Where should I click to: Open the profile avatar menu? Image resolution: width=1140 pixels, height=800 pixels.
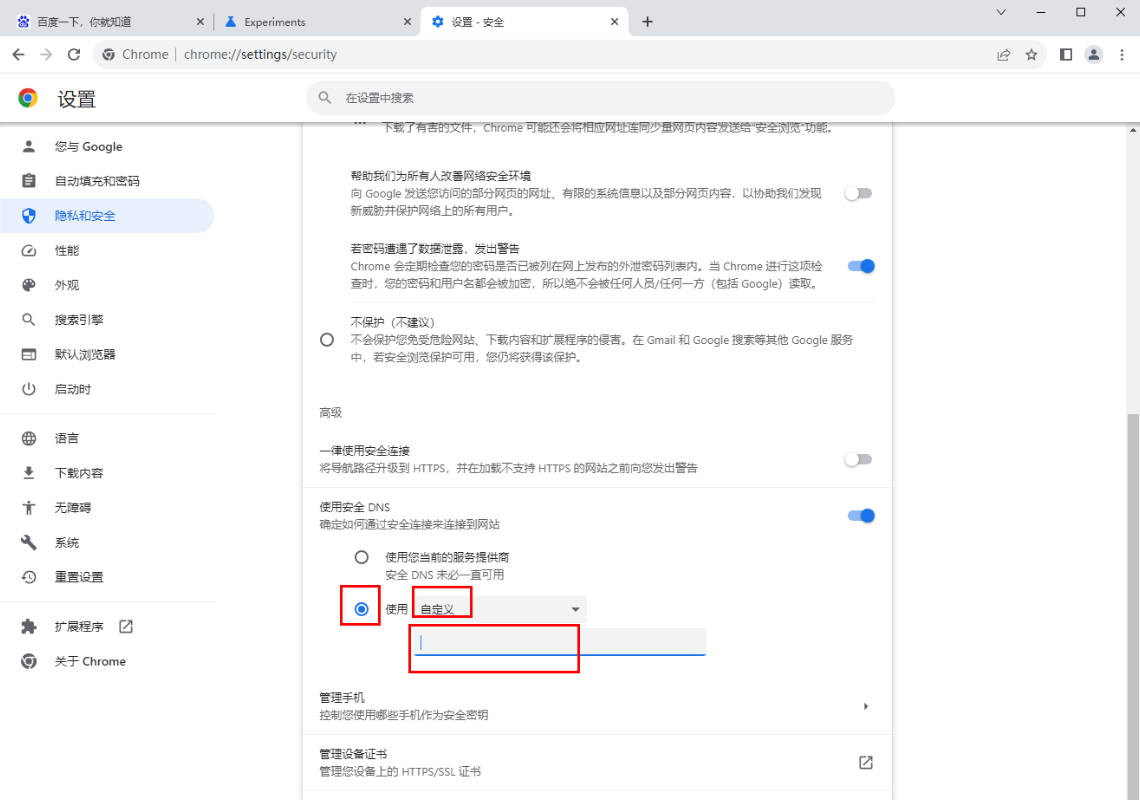1093,55
